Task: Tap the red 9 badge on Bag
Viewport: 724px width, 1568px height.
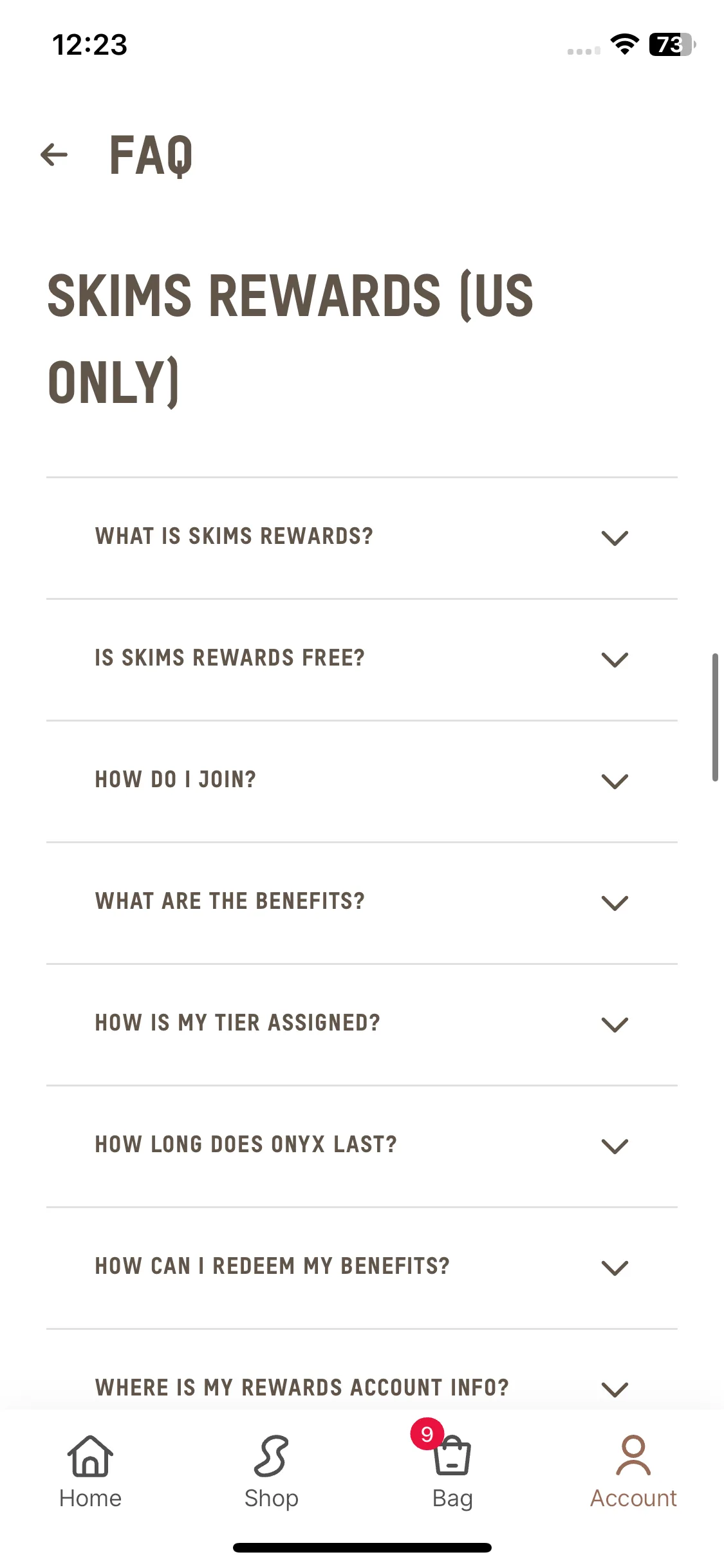Action: pyautogui.click(x=427, y=1433)
